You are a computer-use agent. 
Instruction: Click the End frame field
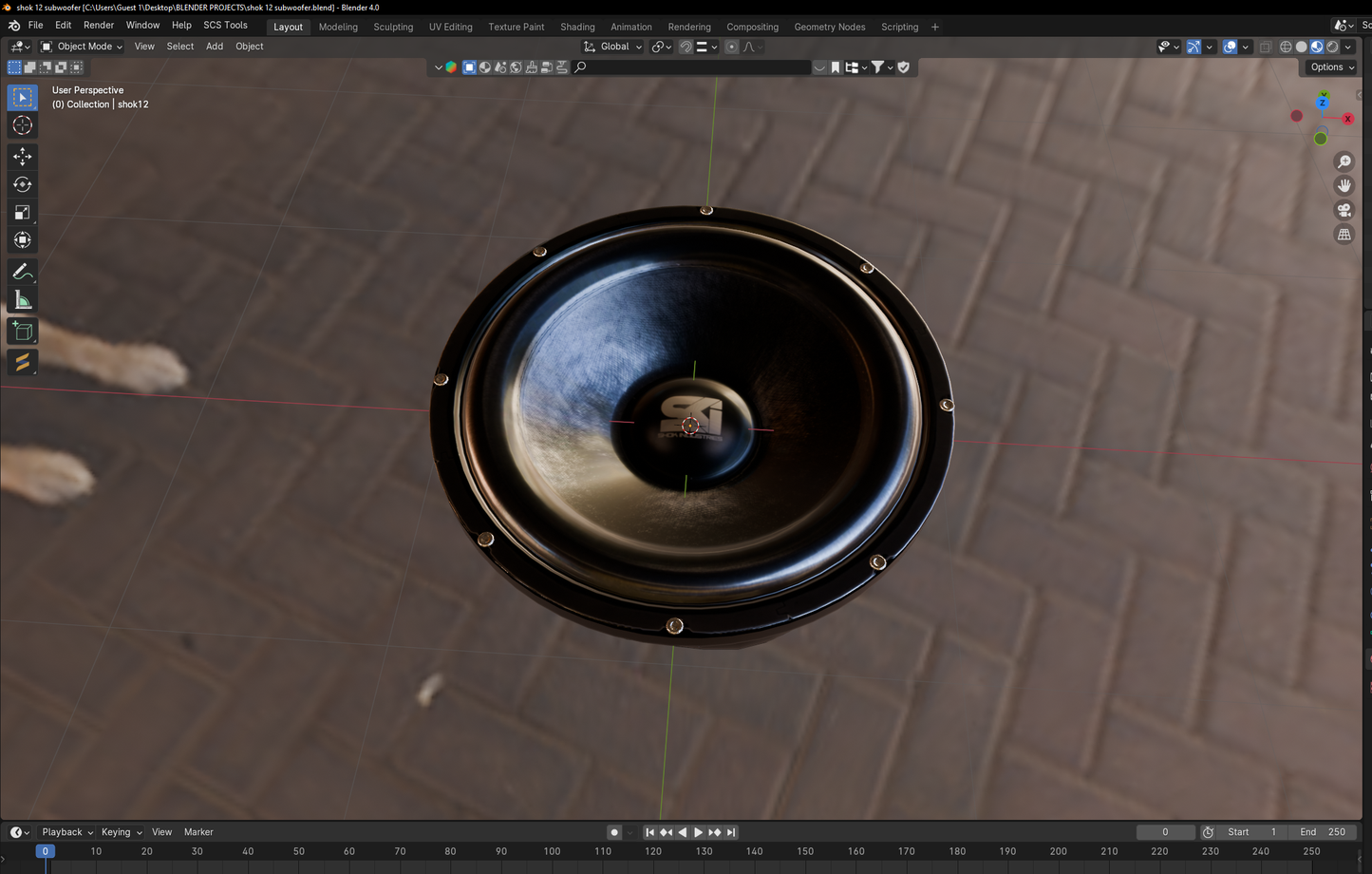pos(1324,832)
